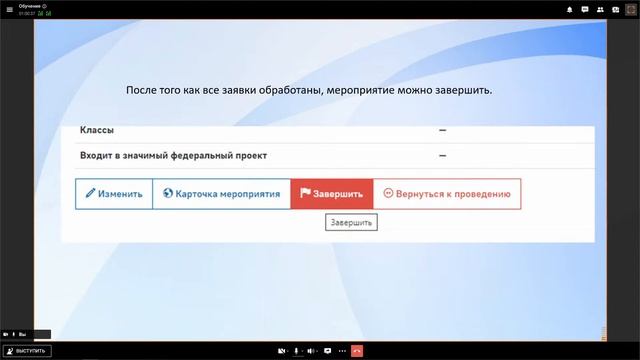Viewport: 640px width, 360px height.
Task: Expand the microphone options arrow
Action: click(x=302, y=351)
